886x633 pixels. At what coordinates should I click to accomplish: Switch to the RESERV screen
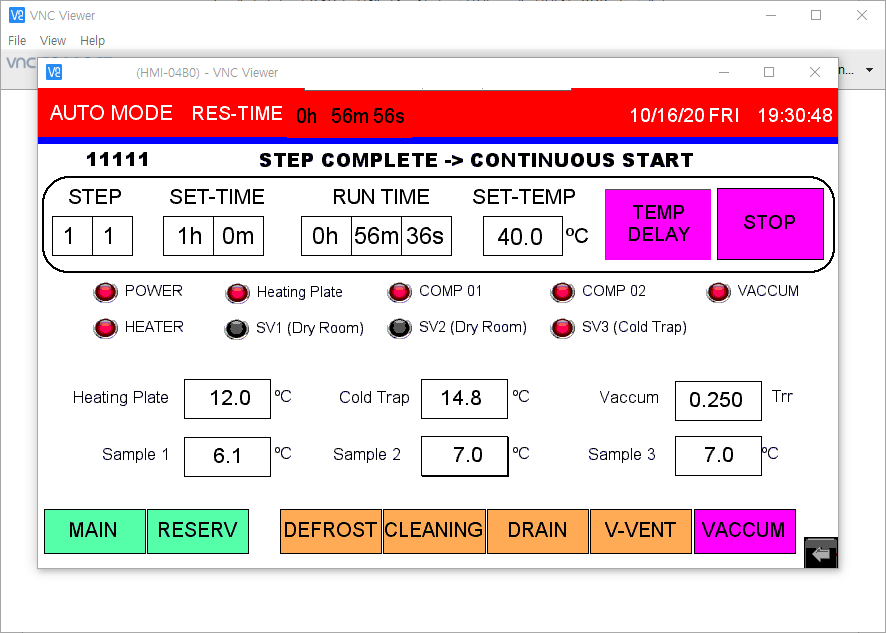click(x=198, y=531)
